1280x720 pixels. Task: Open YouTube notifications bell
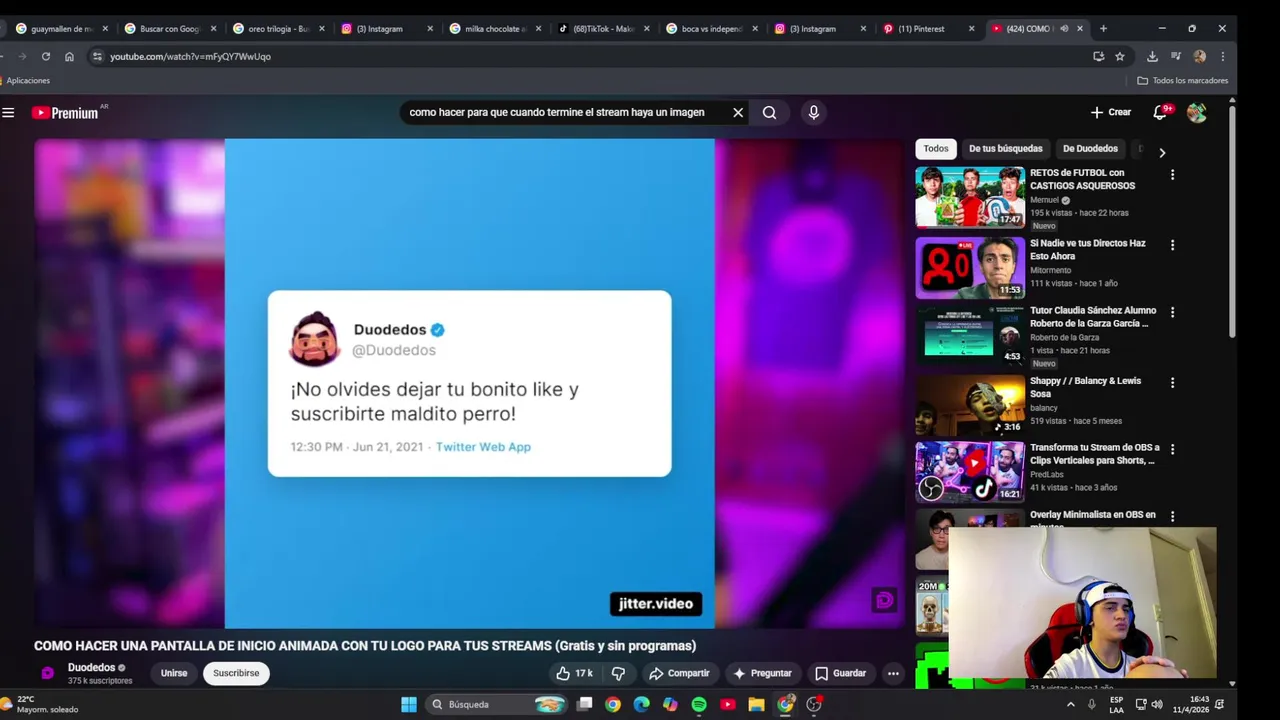1161,113
